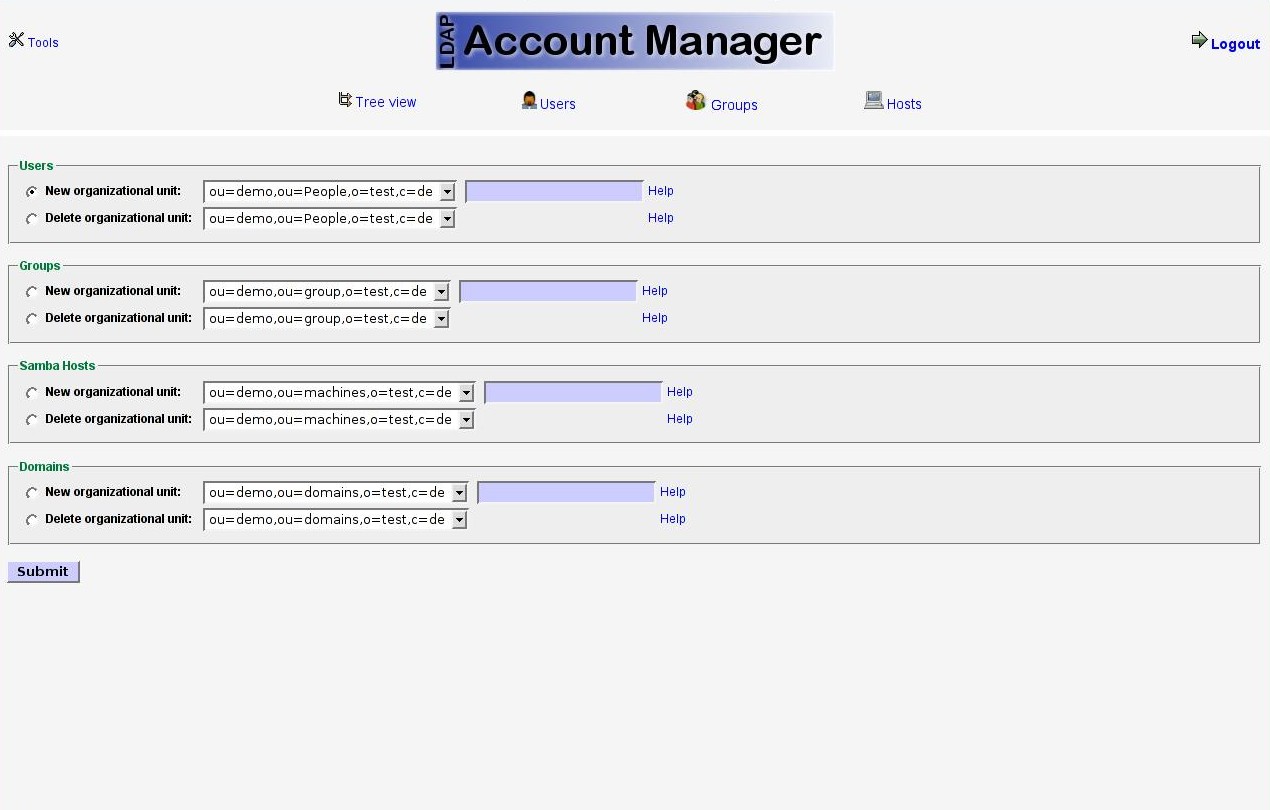1270x810 pixels.
Task: Expand the Groups delete unit dropdown
Action: pos(326,319)
